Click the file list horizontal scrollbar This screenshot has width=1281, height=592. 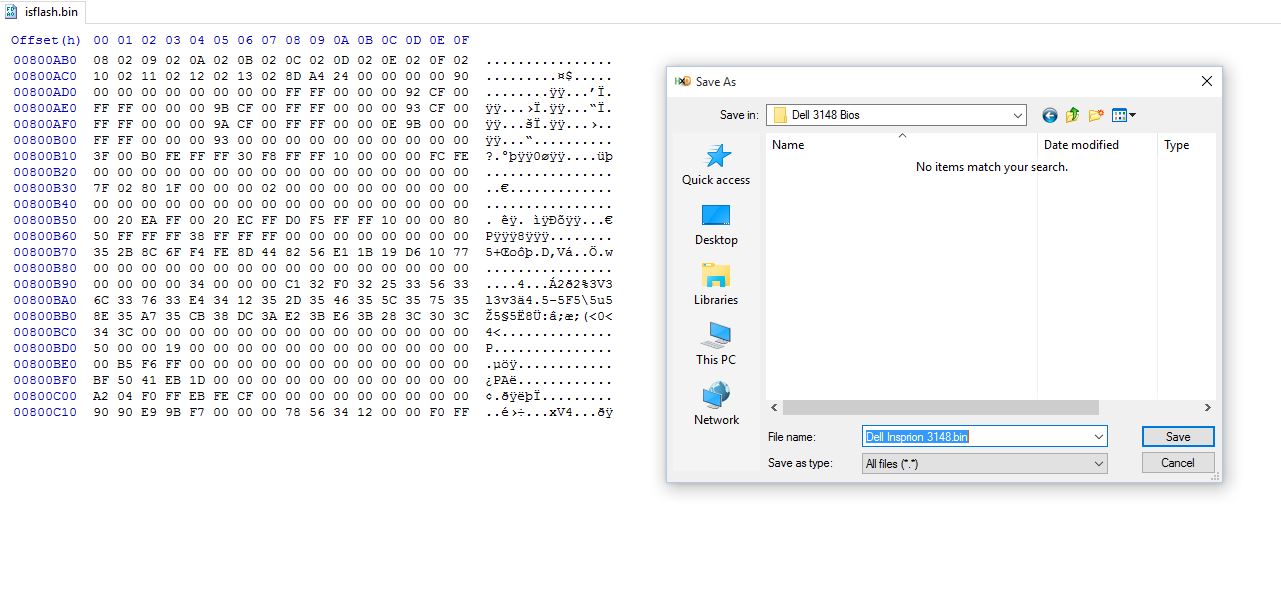[x=940, y=408]
